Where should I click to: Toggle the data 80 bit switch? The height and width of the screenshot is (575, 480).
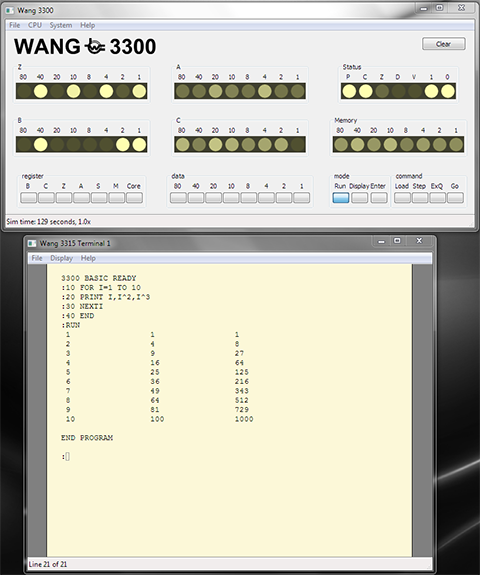click(x=178, y=198)
